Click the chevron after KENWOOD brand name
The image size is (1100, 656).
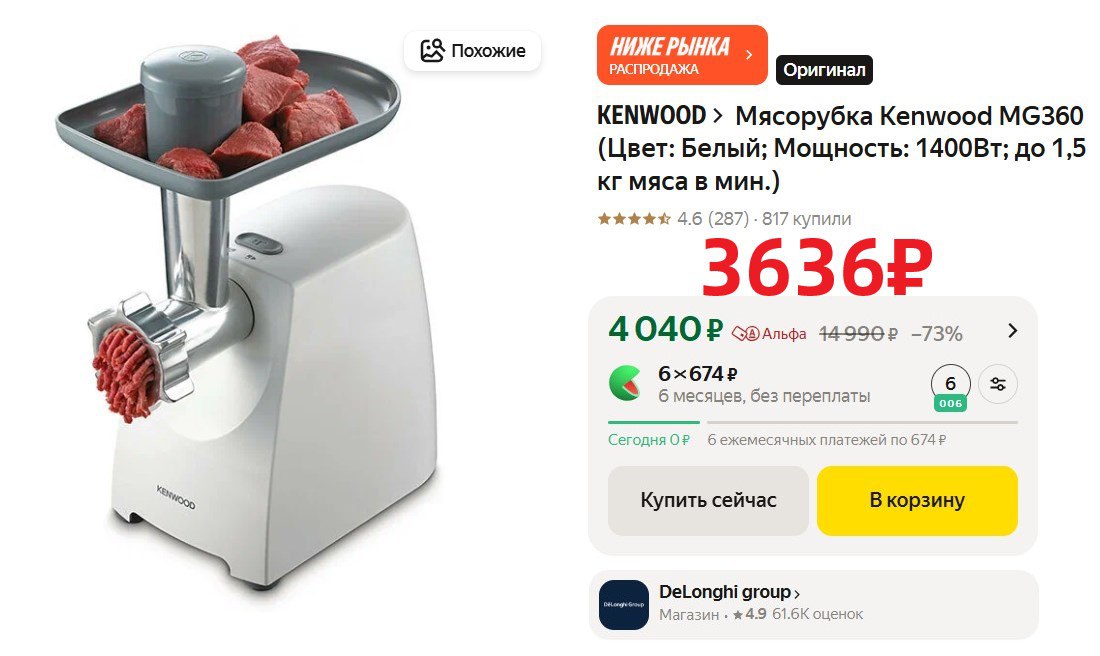718,116
